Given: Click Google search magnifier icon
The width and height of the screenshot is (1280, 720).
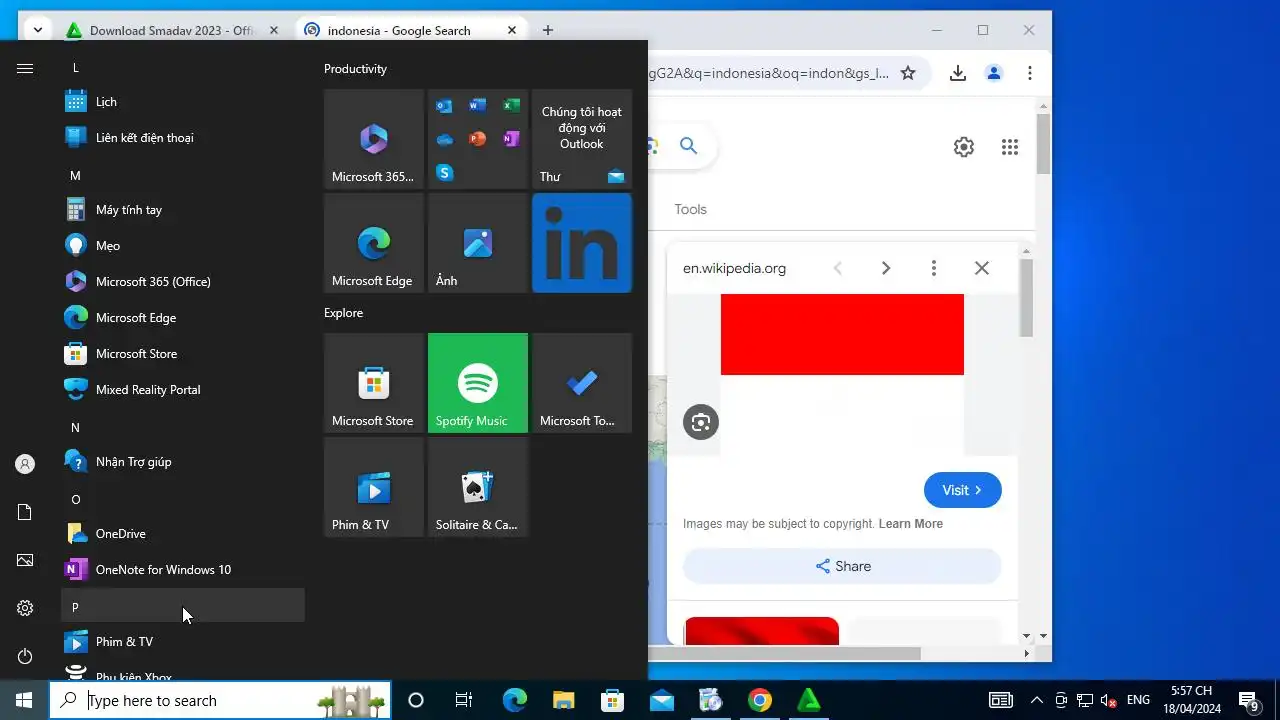Looking at the screenshot, I should (x=688, y=146).
